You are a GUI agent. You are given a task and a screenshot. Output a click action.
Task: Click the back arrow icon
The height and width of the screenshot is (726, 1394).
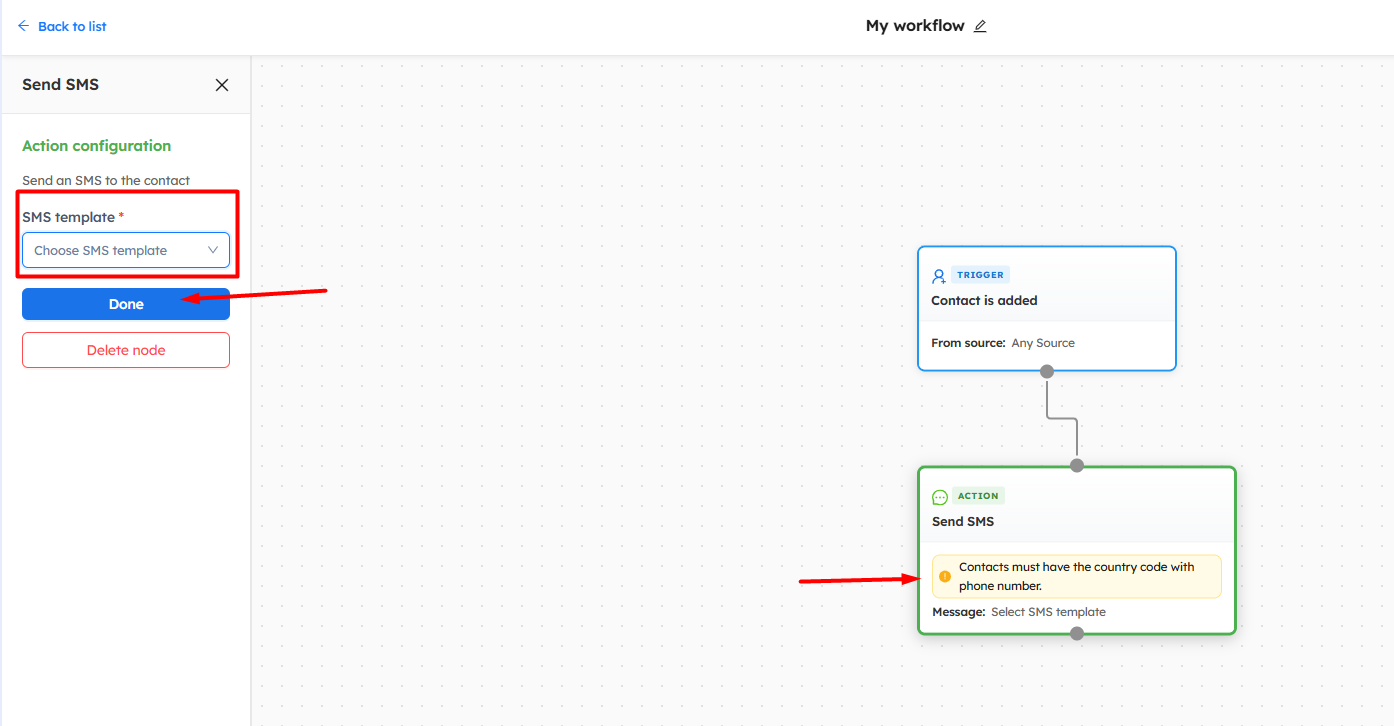[x=24, y=26]
